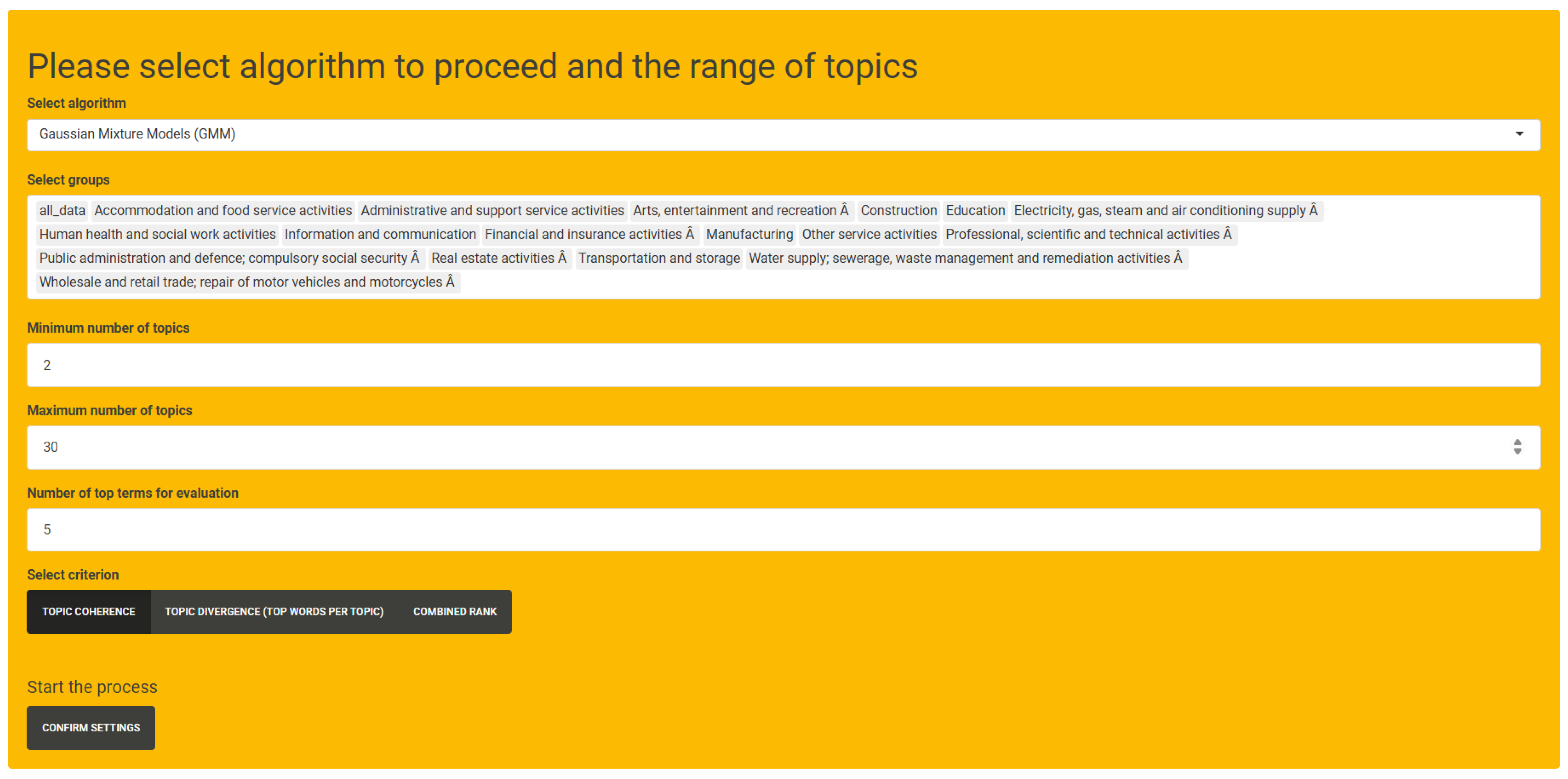This screenshot has width=1568, height=779.
Task: Pick the Combined Rank criterion
Action: click(455, 612)
